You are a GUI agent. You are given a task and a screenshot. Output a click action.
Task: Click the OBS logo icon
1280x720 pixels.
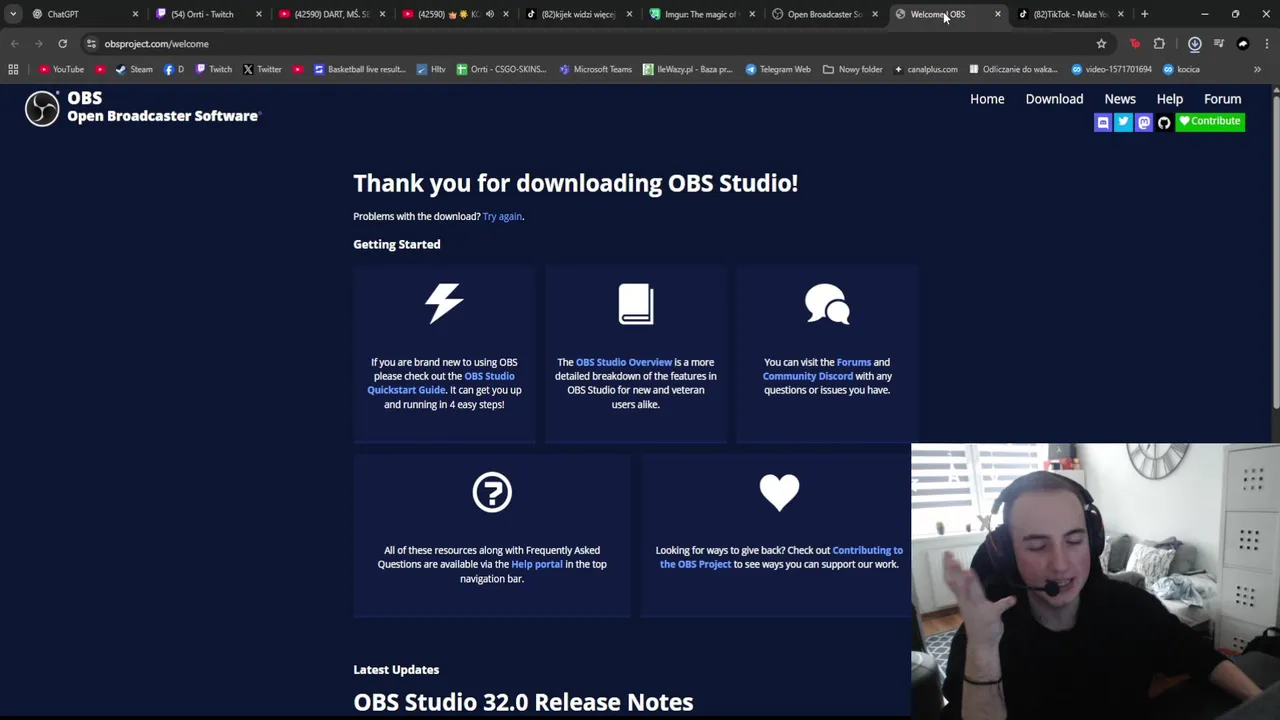(42, 108)
